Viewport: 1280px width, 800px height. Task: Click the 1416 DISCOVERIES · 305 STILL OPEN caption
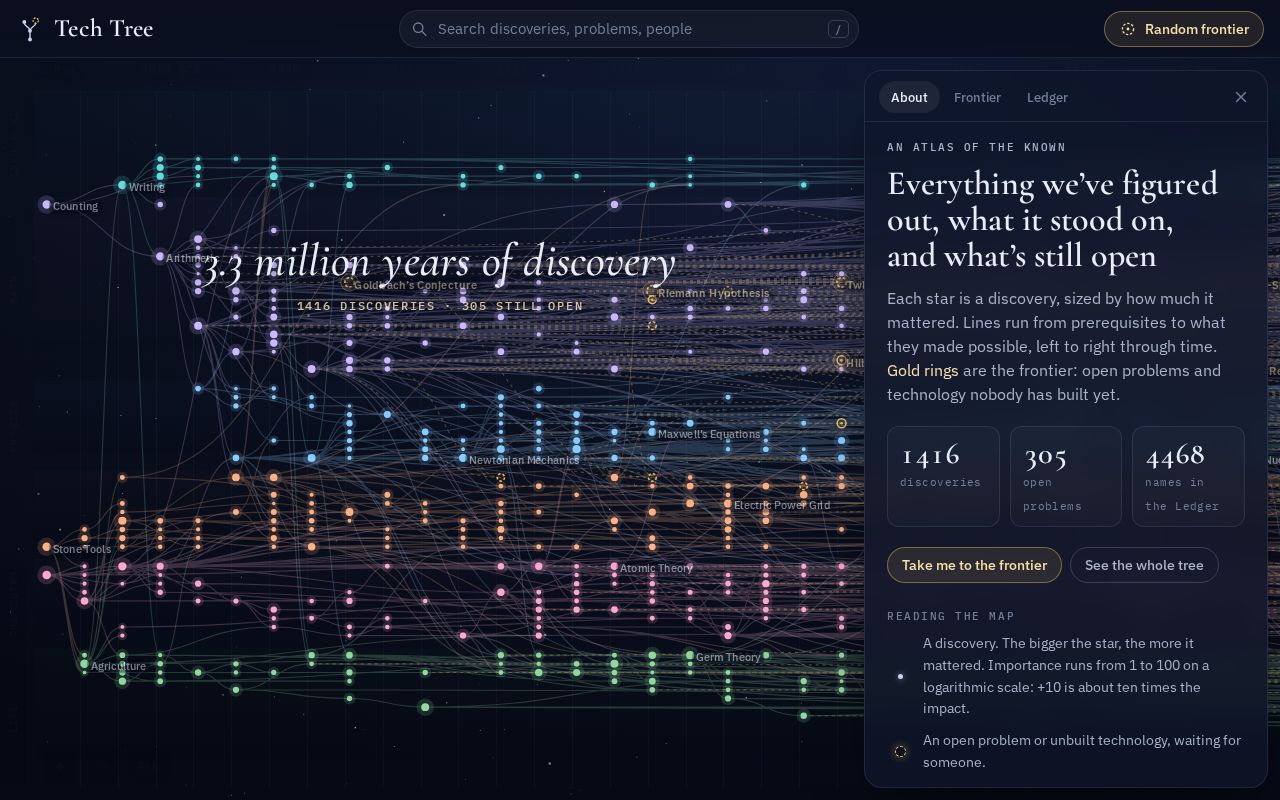[x=440, y=306]
